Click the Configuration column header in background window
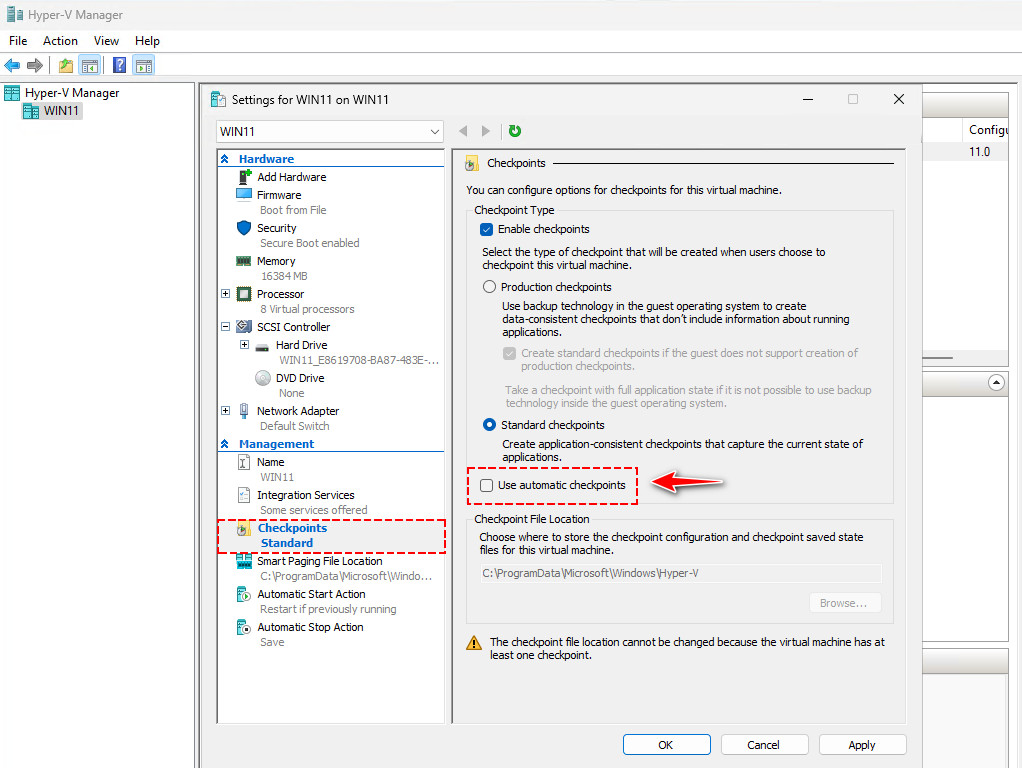Viewport: 1022px width, 768px height. [x=986, y=130]
